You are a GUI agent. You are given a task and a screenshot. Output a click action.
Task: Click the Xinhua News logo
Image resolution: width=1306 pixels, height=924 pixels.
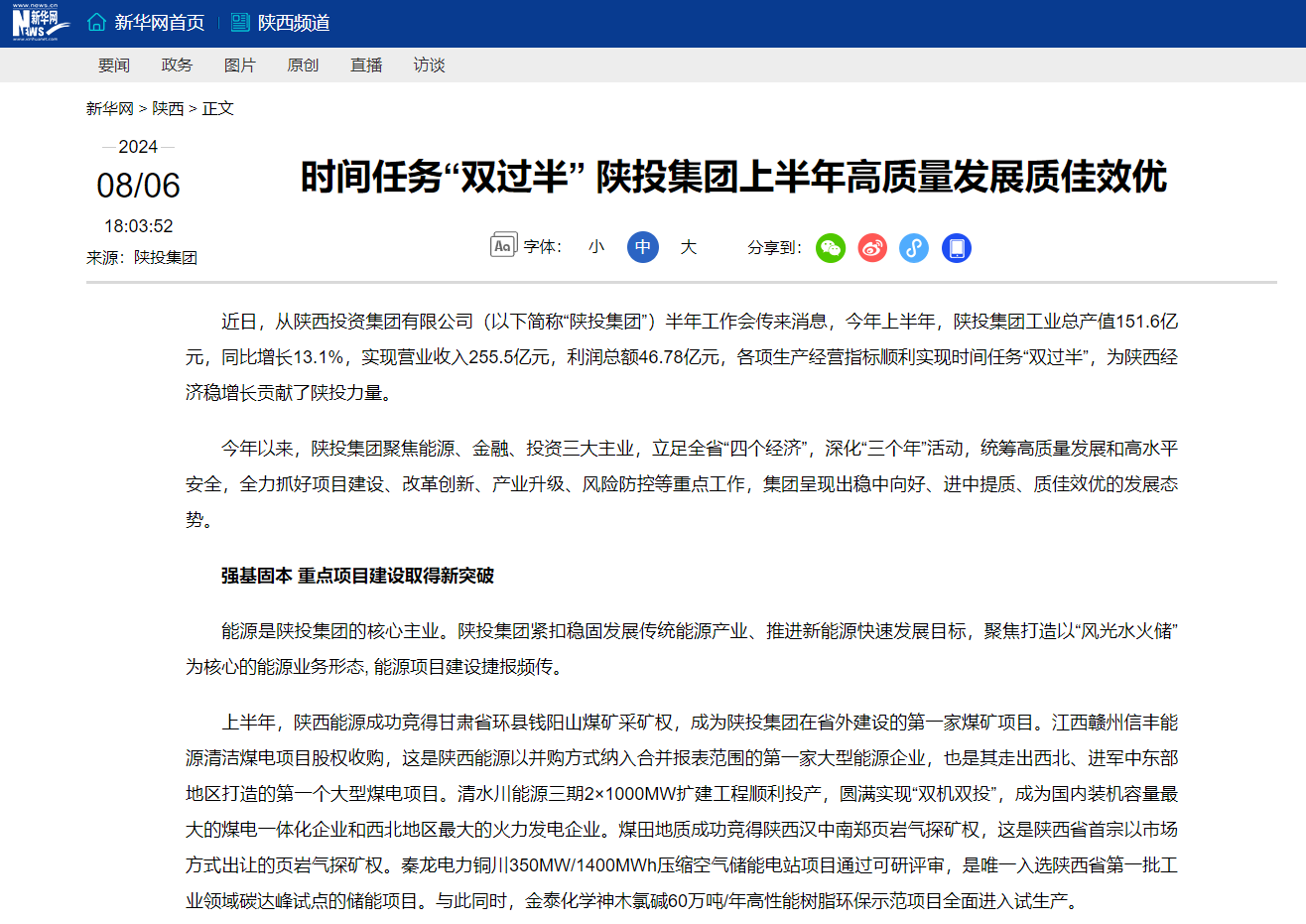pyautogui.click(x=36, y=22)
